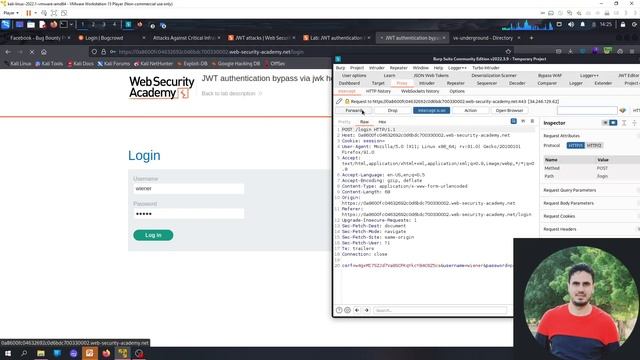Open the notifications bell in the panel
The image size is (640, 360).
pyautogui.click(x=582, y=24)
